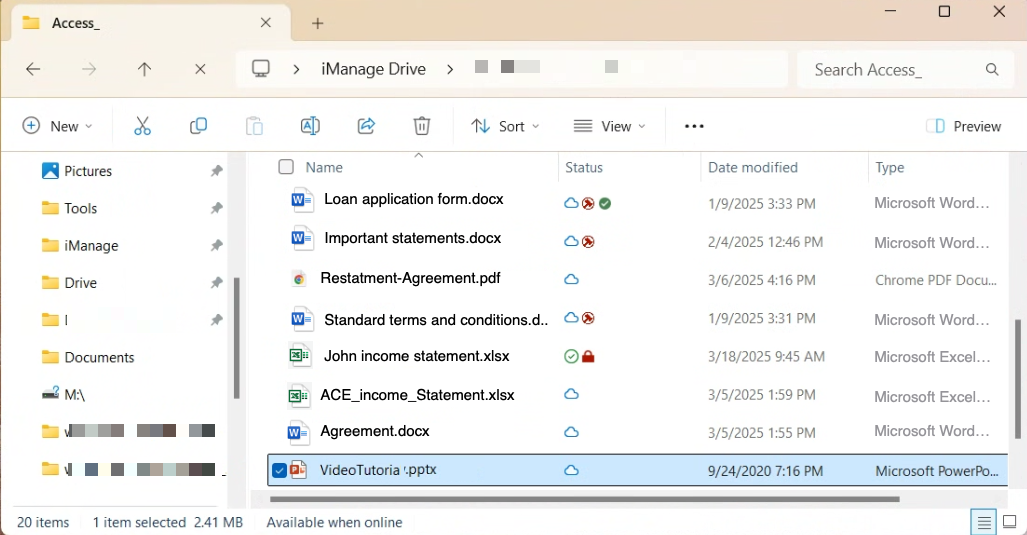Click the Delete trash can icon
1027x535 pixels.
[x=422, y=126]
